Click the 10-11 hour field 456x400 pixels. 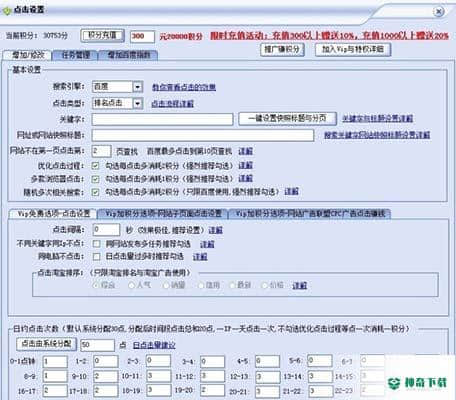coord(158,376)
